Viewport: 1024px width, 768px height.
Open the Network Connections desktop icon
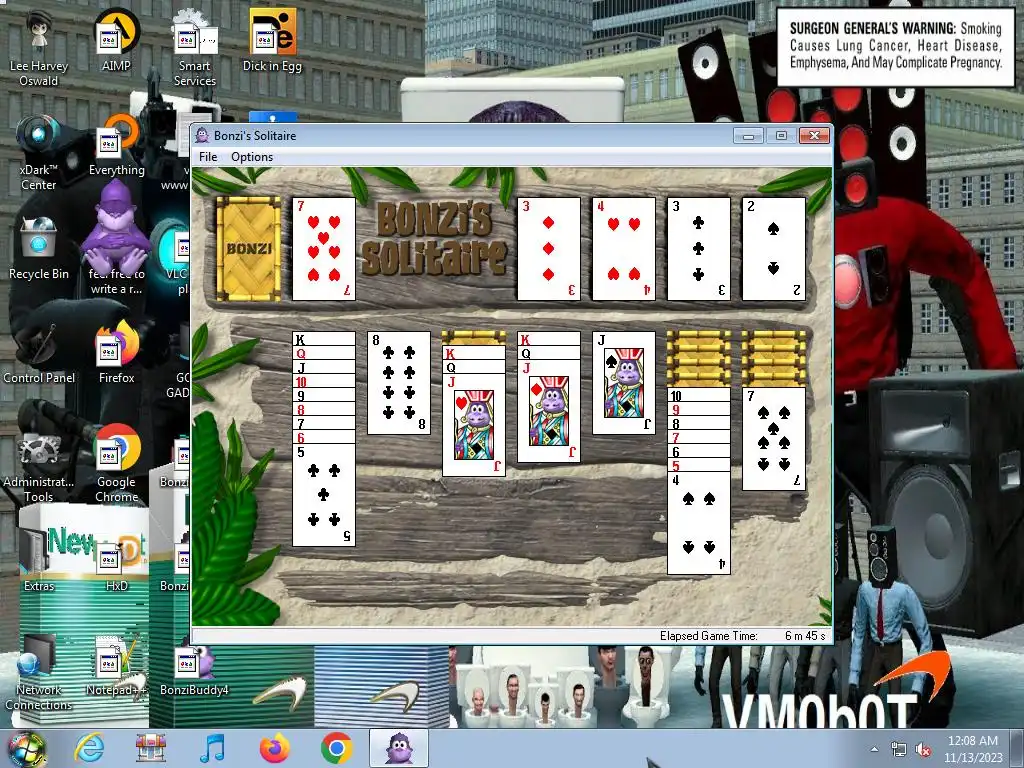pos(39,673)
